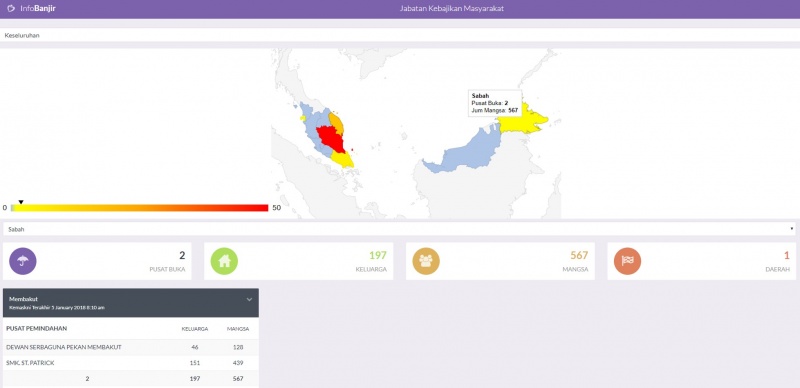Click the yellow people Mangsa icon
Screen dimensions: 800x388
[426, 261]
